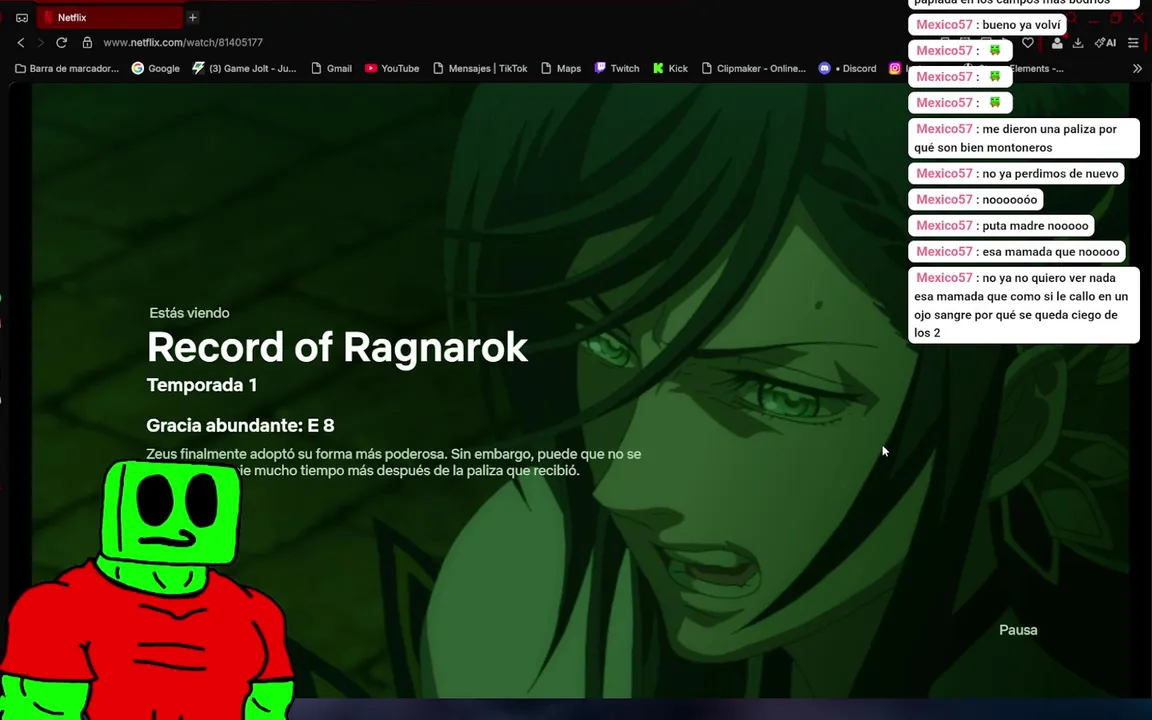The height and width of the screenshot is (720, 1152).
Task: Open the Game Jolt bookmark
Action: click(244, 68)
